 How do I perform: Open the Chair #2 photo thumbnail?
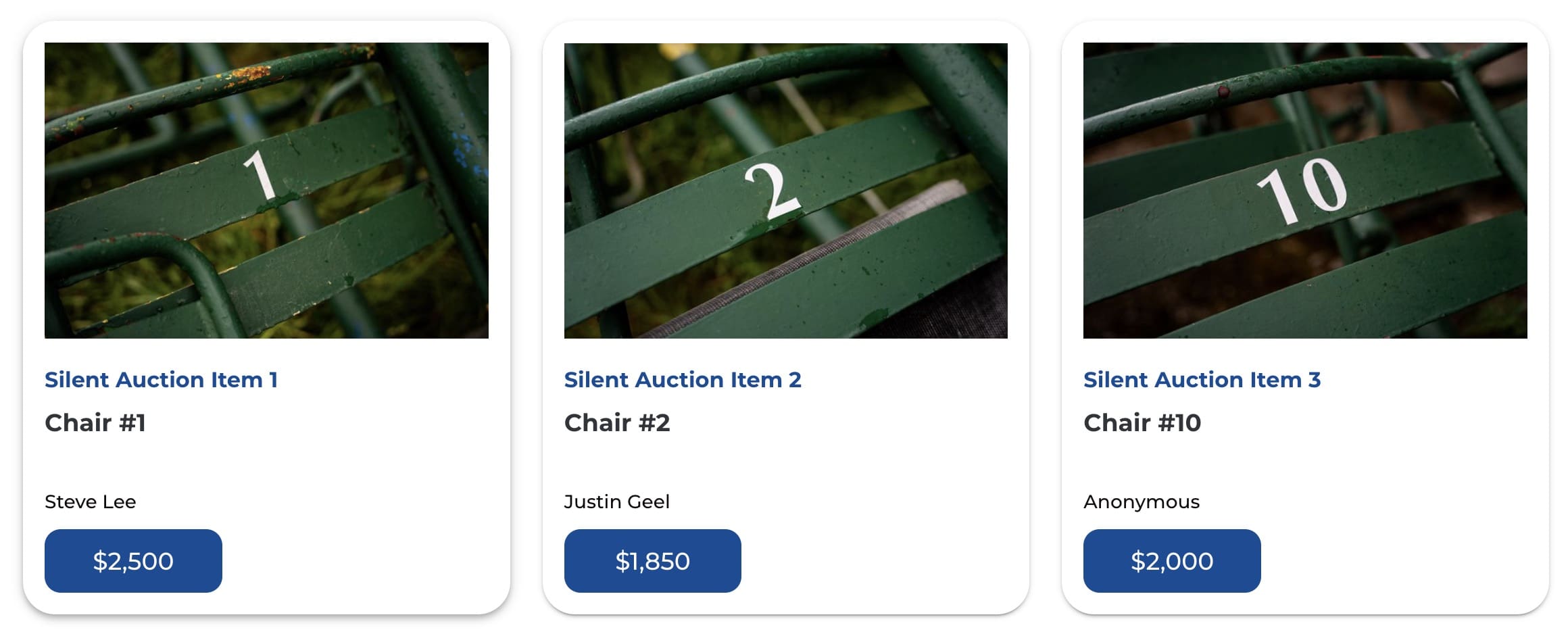[x=785, y=191]
